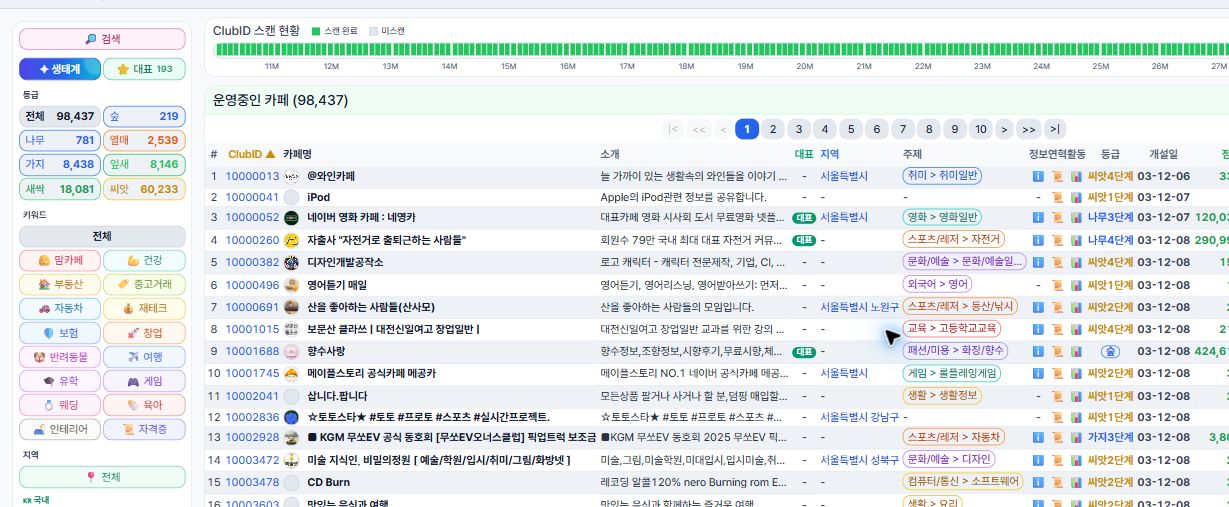This screenshot has height=507, width=1229.
Task: Click the @와인카페 cafe thumbnail
Action: coord(291,176)
